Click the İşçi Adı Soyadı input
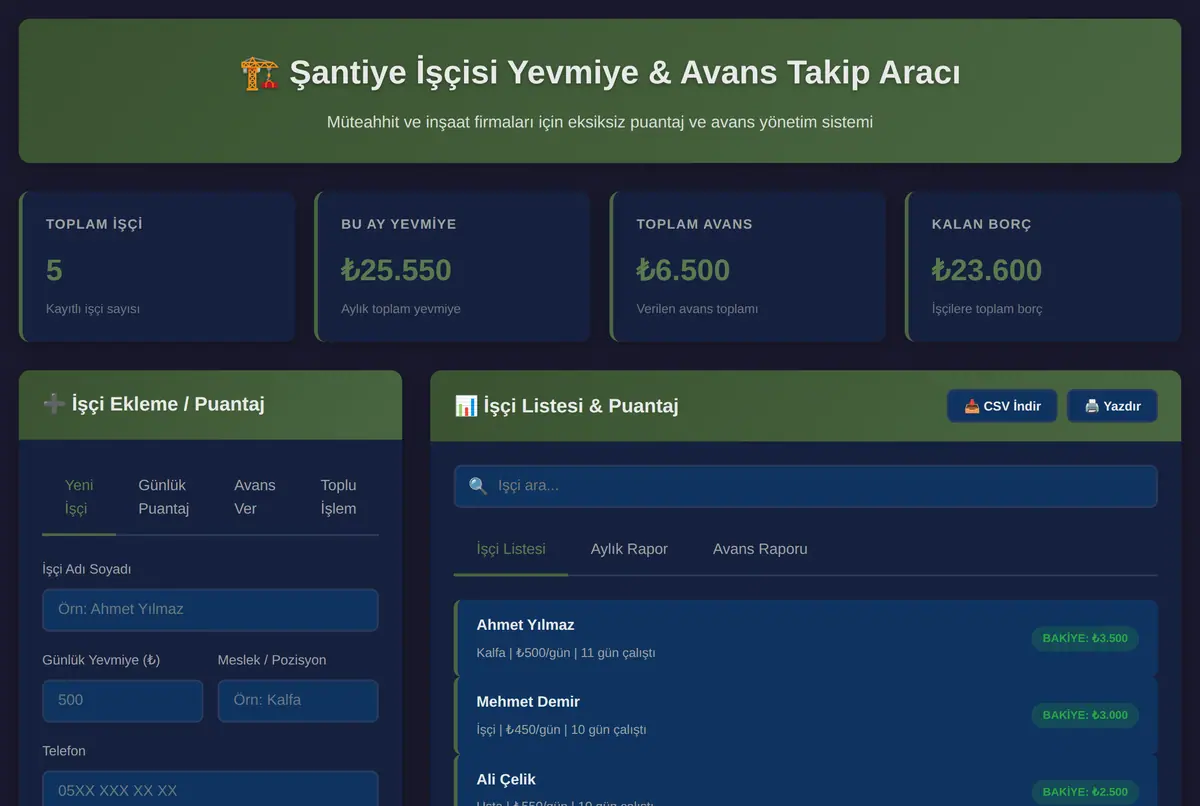Screen dimensions: 1200x806 [210, 610]
